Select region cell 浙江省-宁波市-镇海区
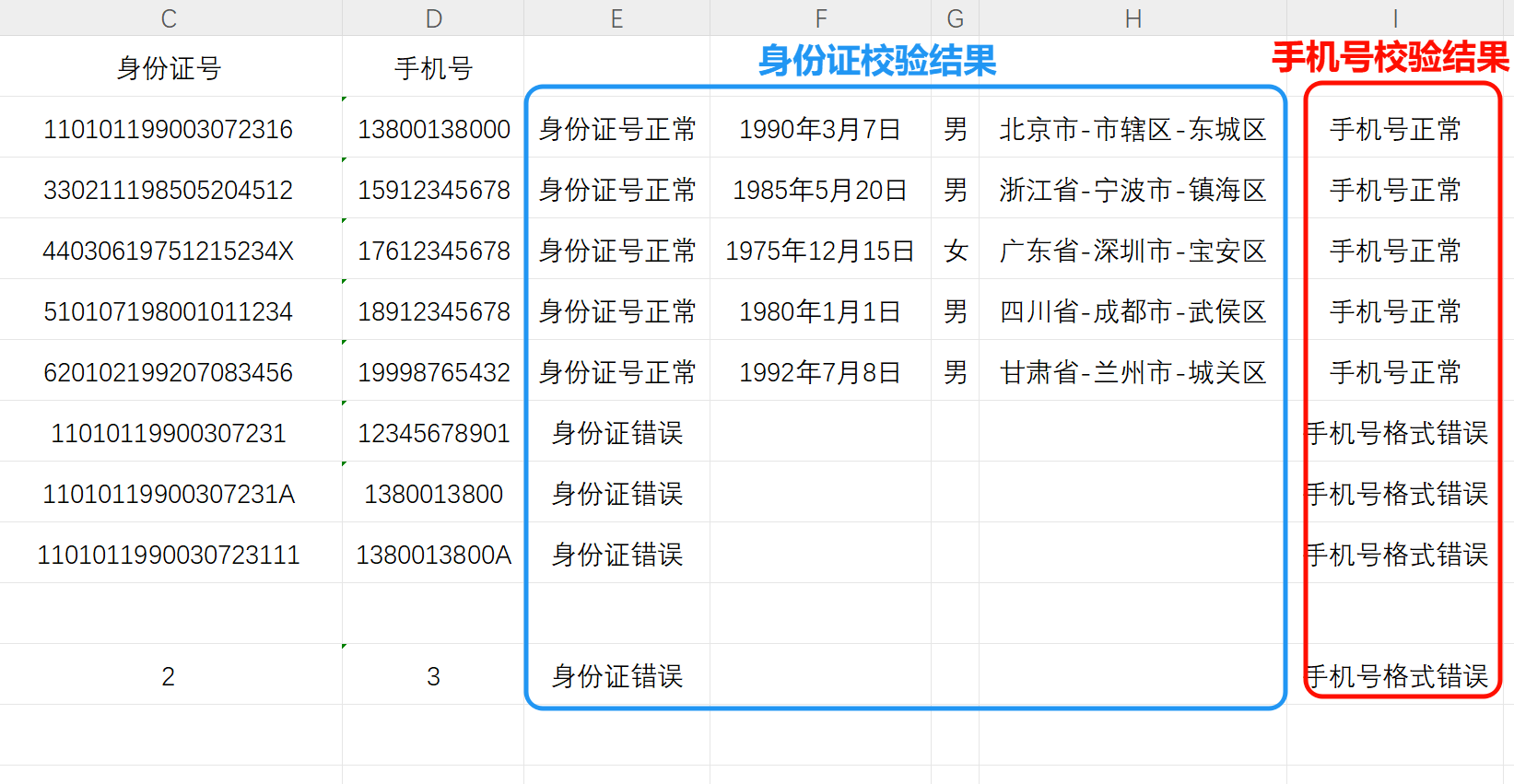The width and height of the screenshot is (1514, 784). pyautogui.click(x=1133, y=189)
